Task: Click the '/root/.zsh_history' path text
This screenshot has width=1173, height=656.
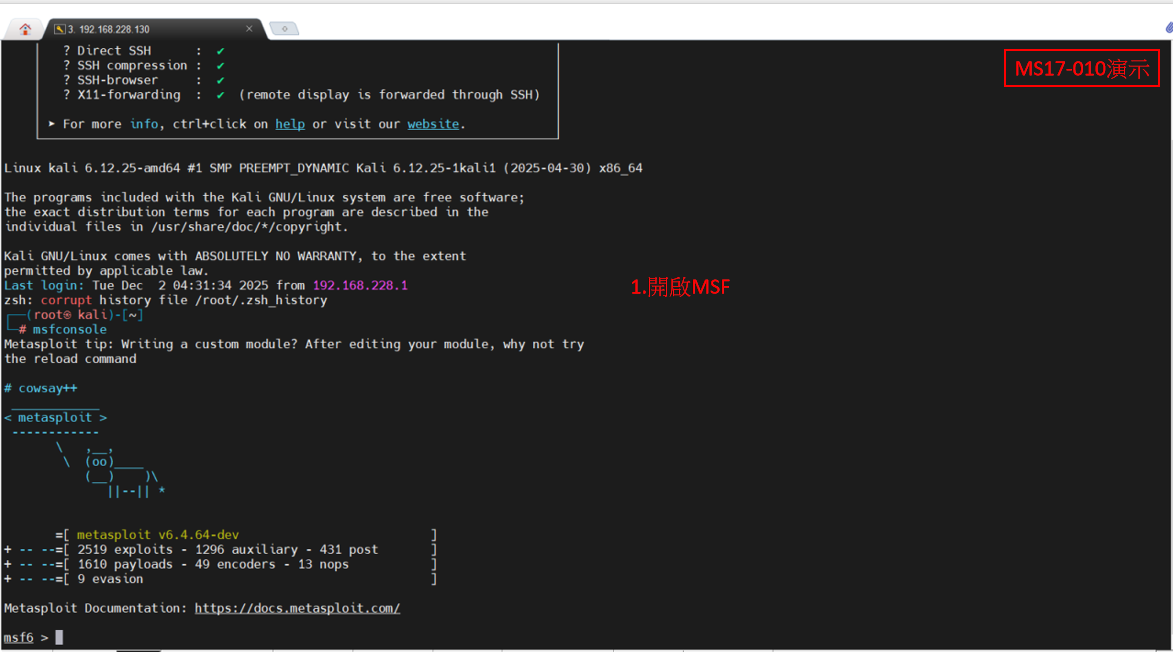Action: [x=261, y=300]
